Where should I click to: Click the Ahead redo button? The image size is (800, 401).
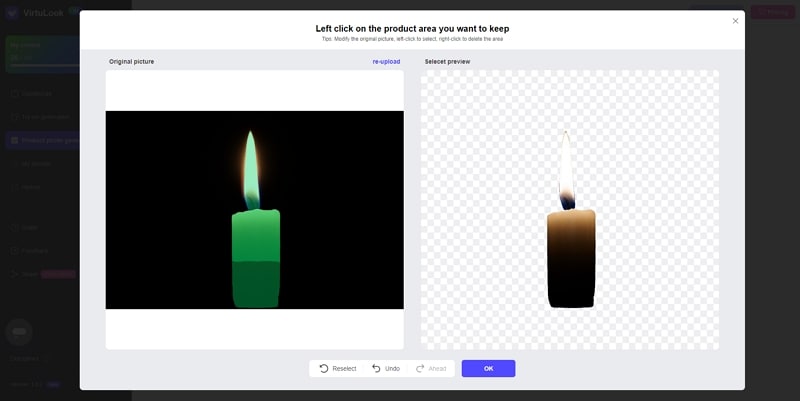click(x=431, y=368)
